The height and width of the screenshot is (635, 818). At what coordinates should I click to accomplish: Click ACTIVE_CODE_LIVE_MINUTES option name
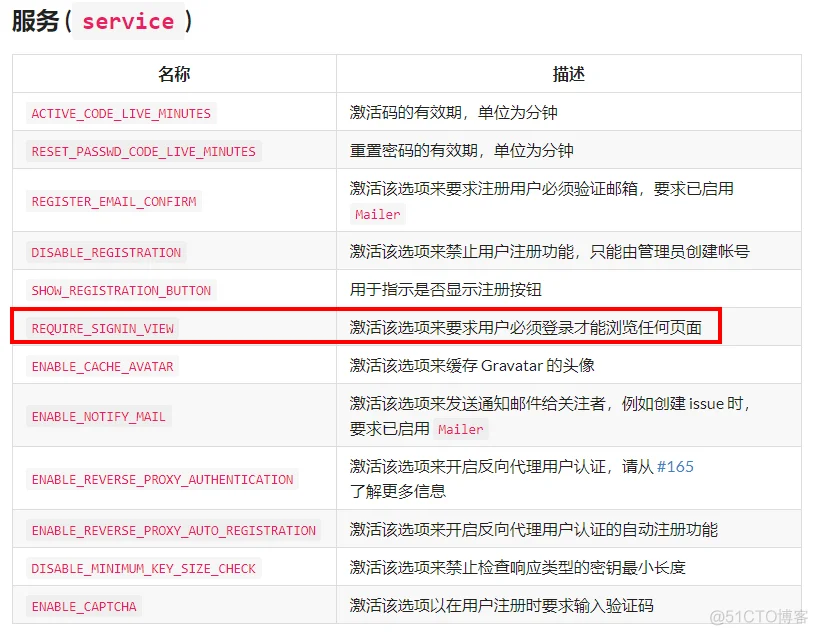point(121,113)
